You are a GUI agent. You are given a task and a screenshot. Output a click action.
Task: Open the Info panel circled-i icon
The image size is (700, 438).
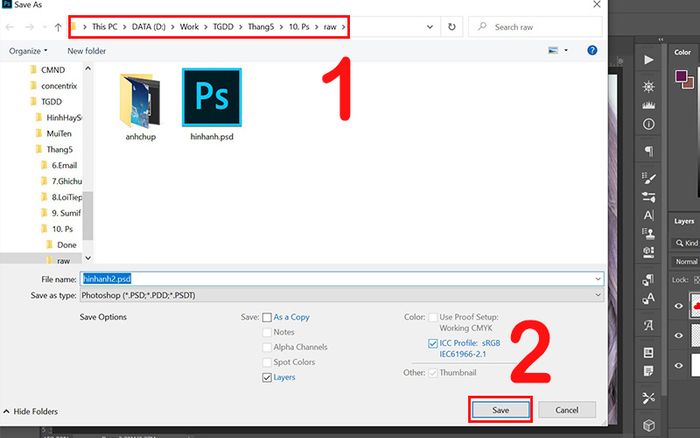pyautogui.click(x=649, y=124)
